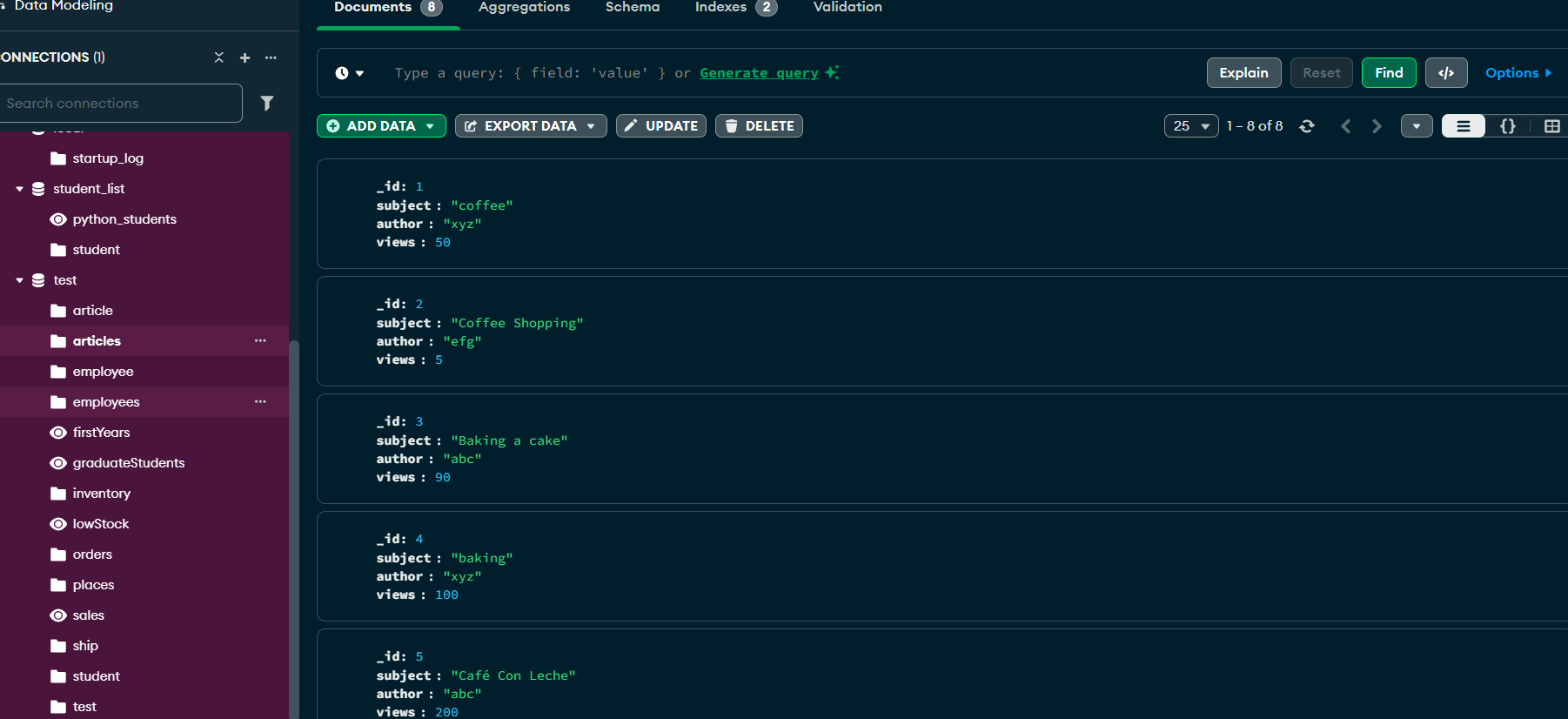
Task: Click the sidebar vertical scrollbar
Action: (294, 529)
